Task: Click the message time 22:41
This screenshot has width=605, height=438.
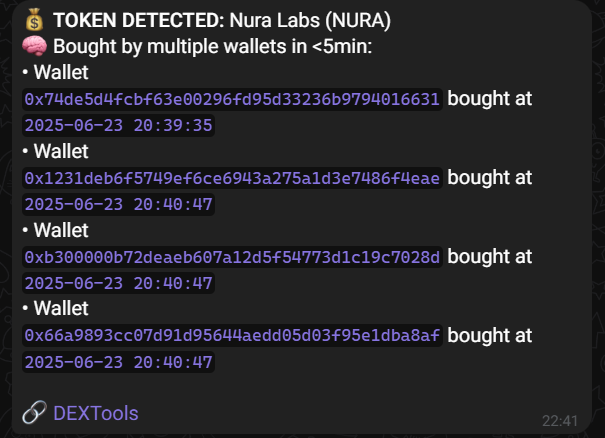Action: click(x=559, y=421)
